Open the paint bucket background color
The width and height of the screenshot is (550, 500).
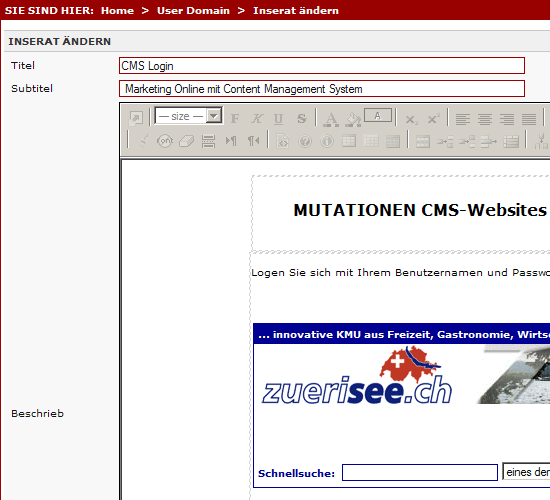pyautogui.click(x=353, y=119)
